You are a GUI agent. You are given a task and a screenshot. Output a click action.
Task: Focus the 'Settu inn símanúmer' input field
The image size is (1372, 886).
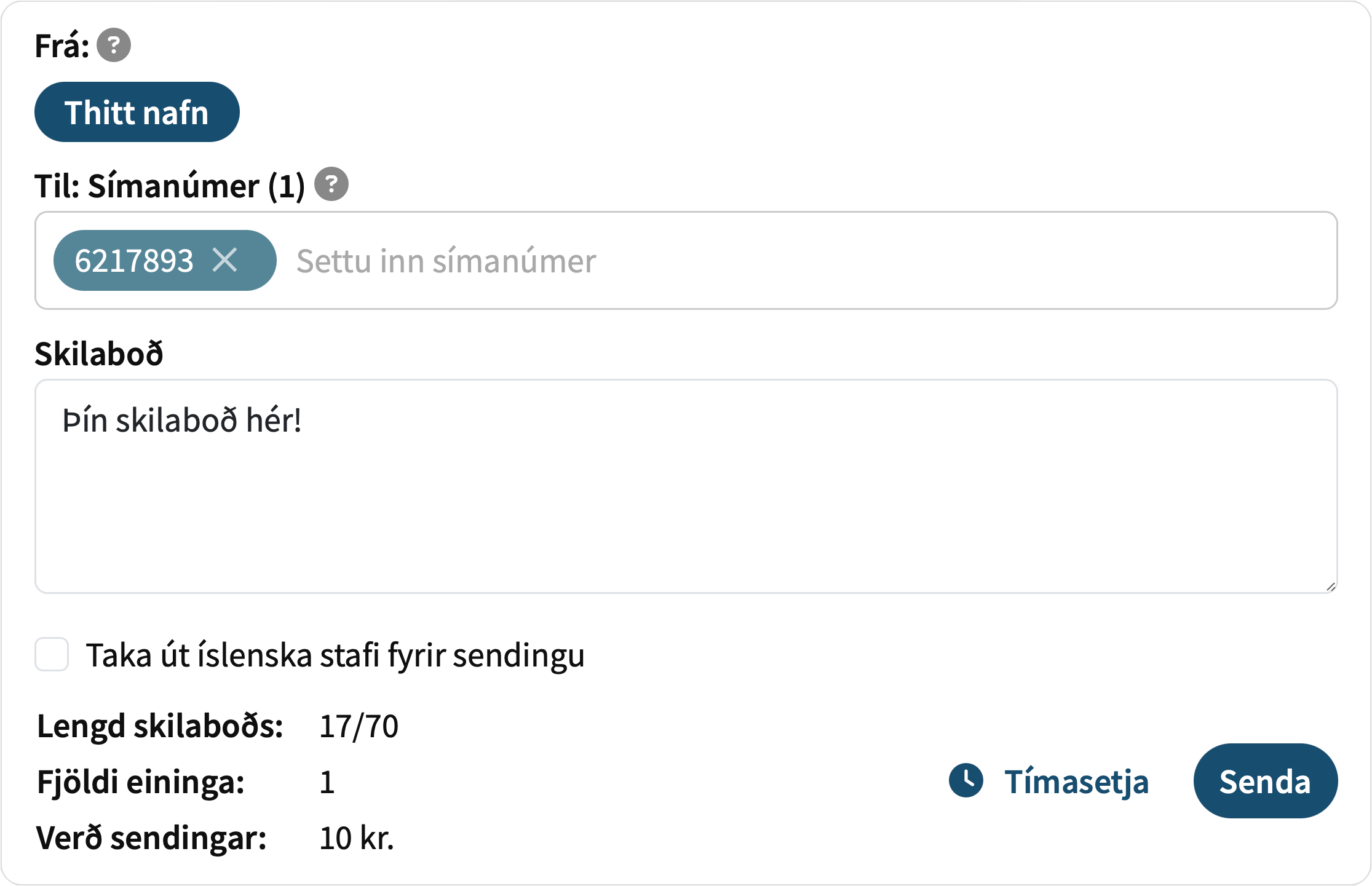click(x=799, y=261)
